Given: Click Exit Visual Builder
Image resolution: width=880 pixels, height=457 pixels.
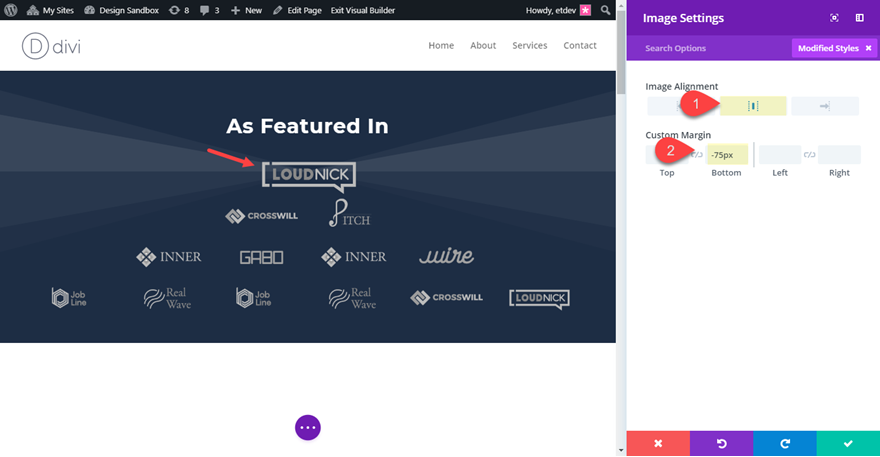Looking at the screenshot, I should 363,10.
